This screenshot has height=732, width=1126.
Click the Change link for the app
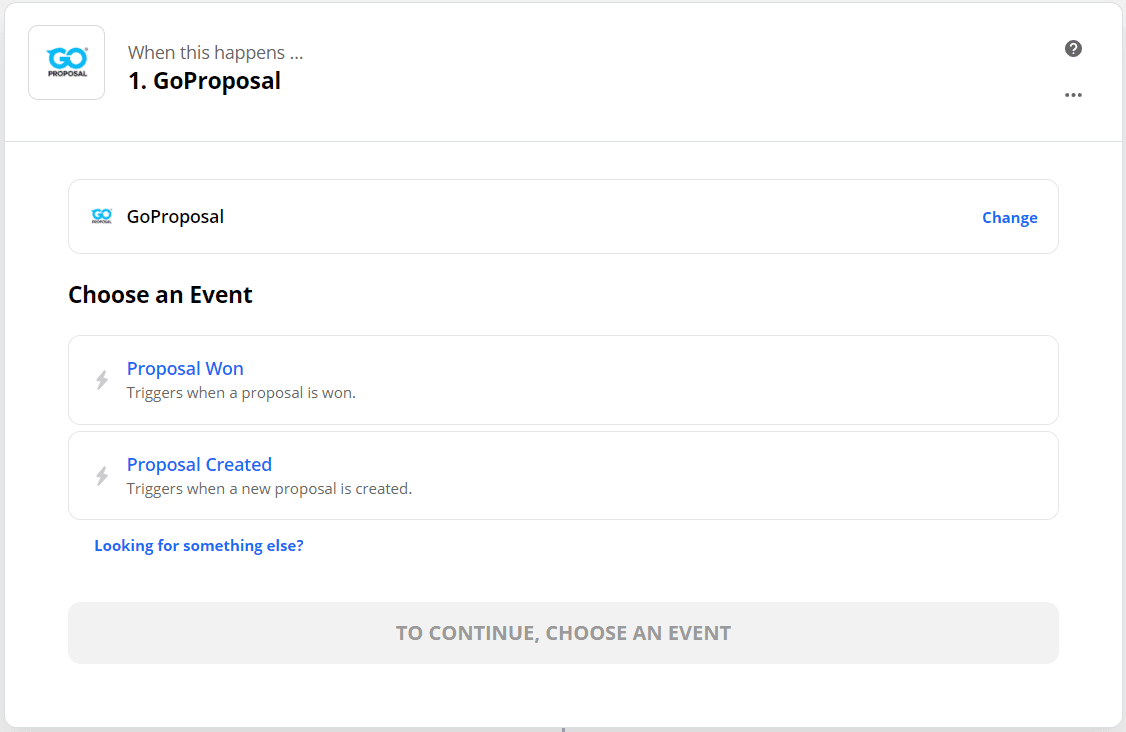1009,218
